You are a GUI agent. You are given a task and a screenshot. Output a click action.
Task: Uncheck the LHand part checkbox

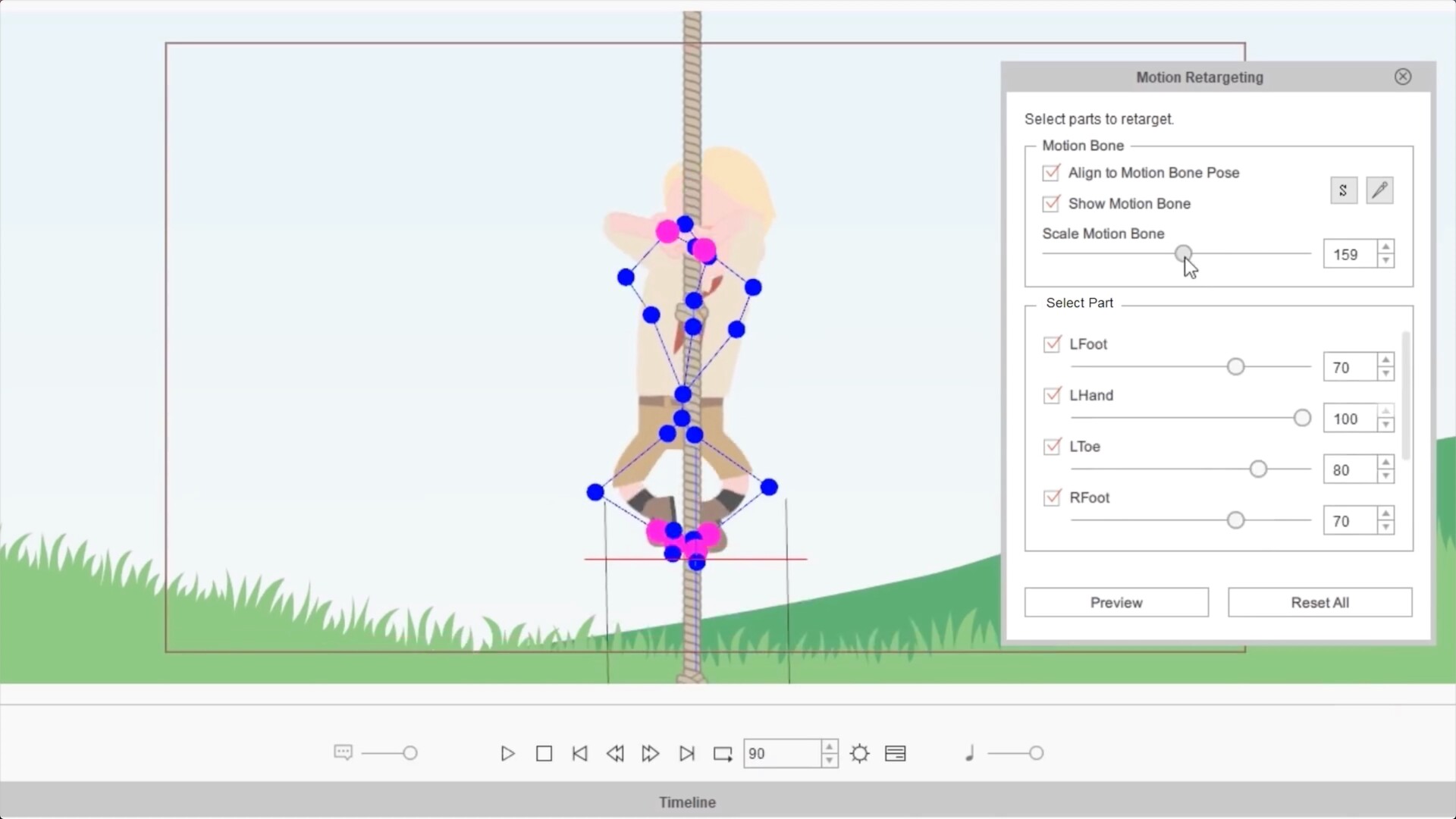pos(1052,396)
